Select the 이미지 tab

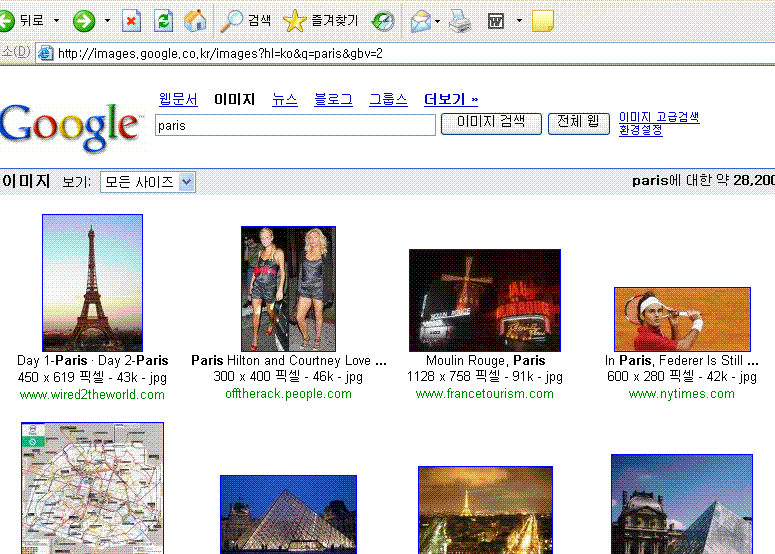coord(234,99)
